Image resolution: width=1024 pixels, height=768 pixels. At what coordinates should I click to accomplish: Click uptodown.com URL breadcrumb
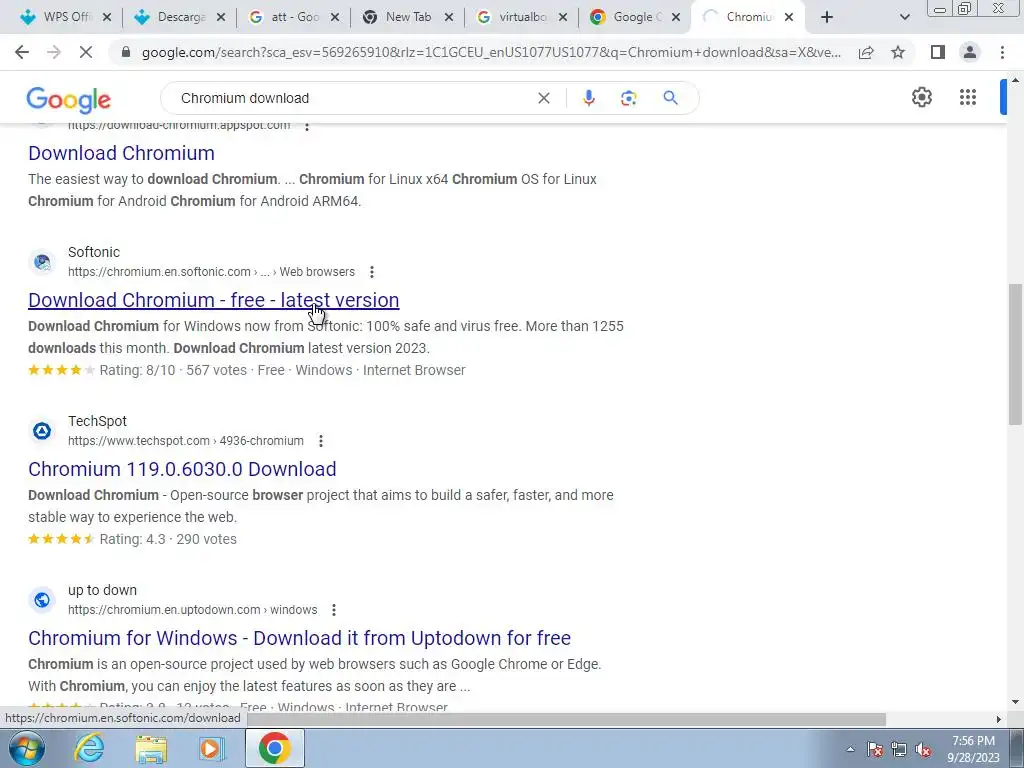click(x=193, y=610)
